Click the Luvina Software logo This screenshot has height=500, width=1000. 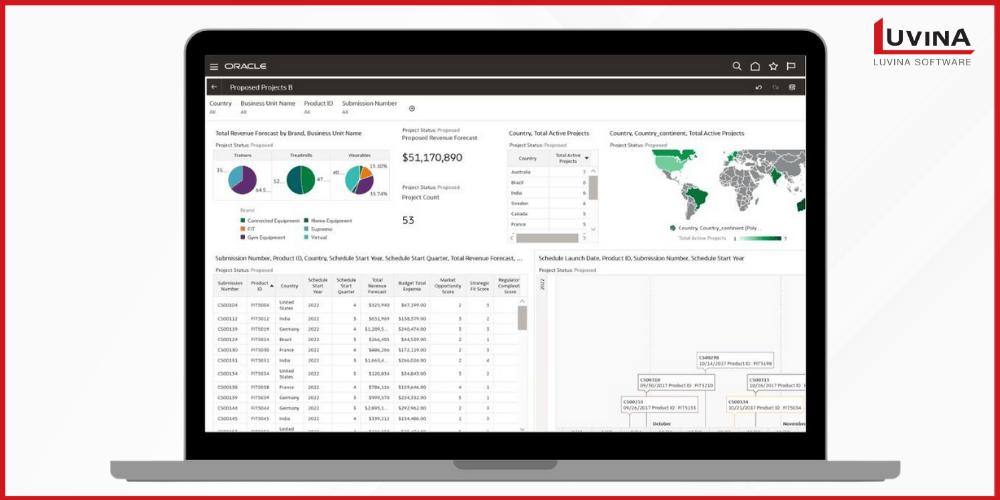tap(922, 41)
